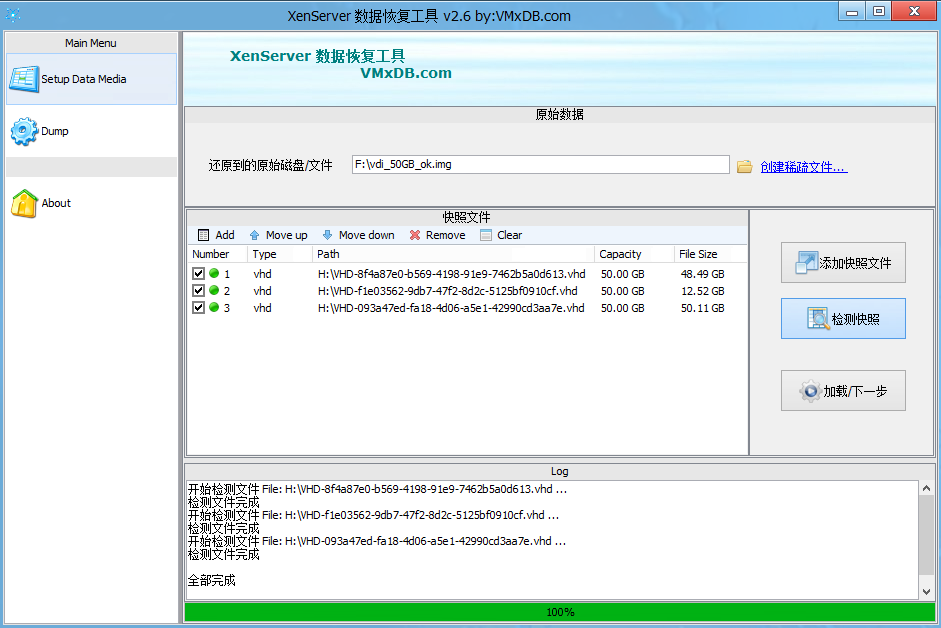Image resolution: width=941 pixels, height=628 pixels.
Task: Sort by the Path column header
Action: [x=454, y=254]
